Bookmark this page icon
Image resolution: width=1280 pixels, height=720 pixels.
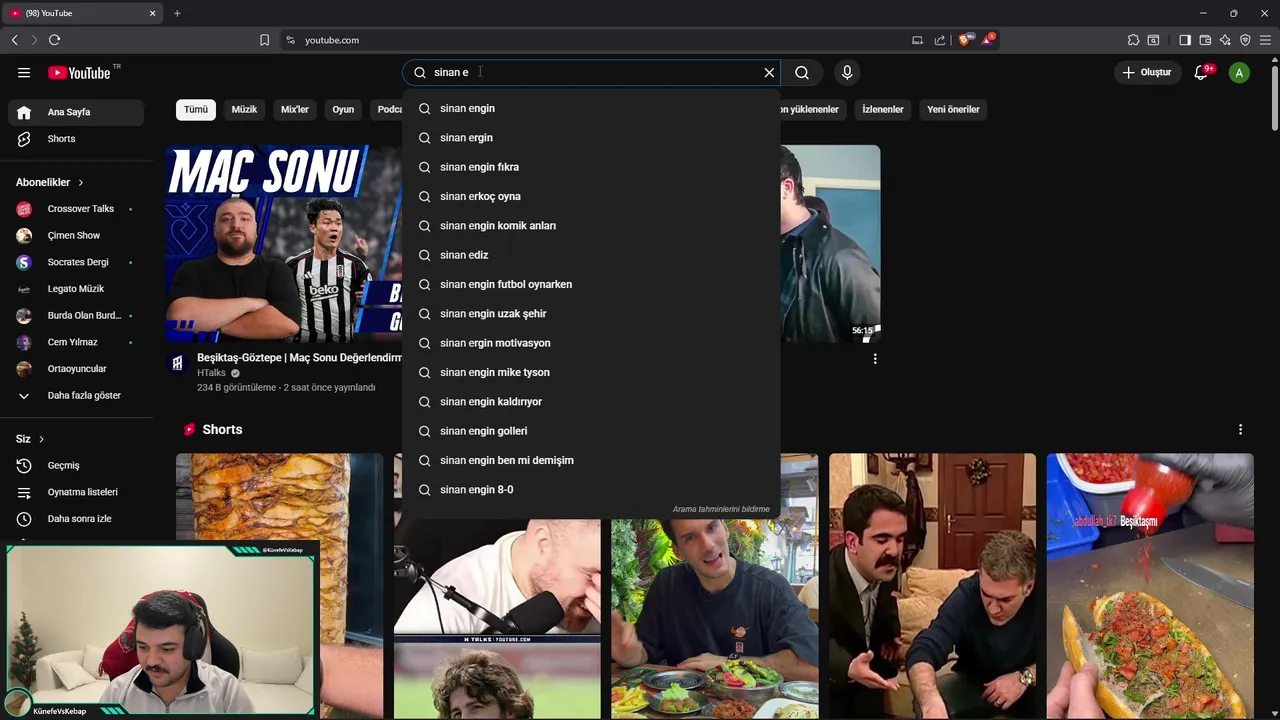[264, 40]
